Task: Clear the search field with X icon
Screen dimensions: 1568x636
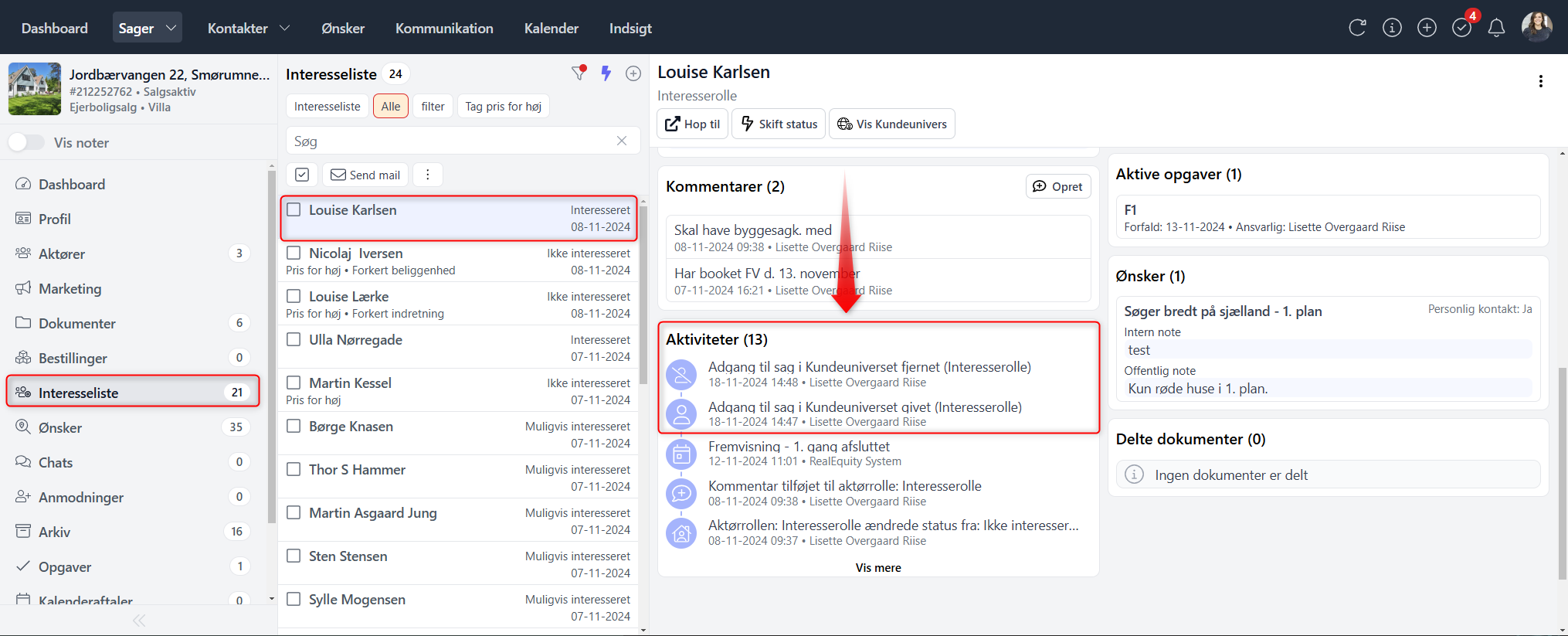Action: coord(622,141)
